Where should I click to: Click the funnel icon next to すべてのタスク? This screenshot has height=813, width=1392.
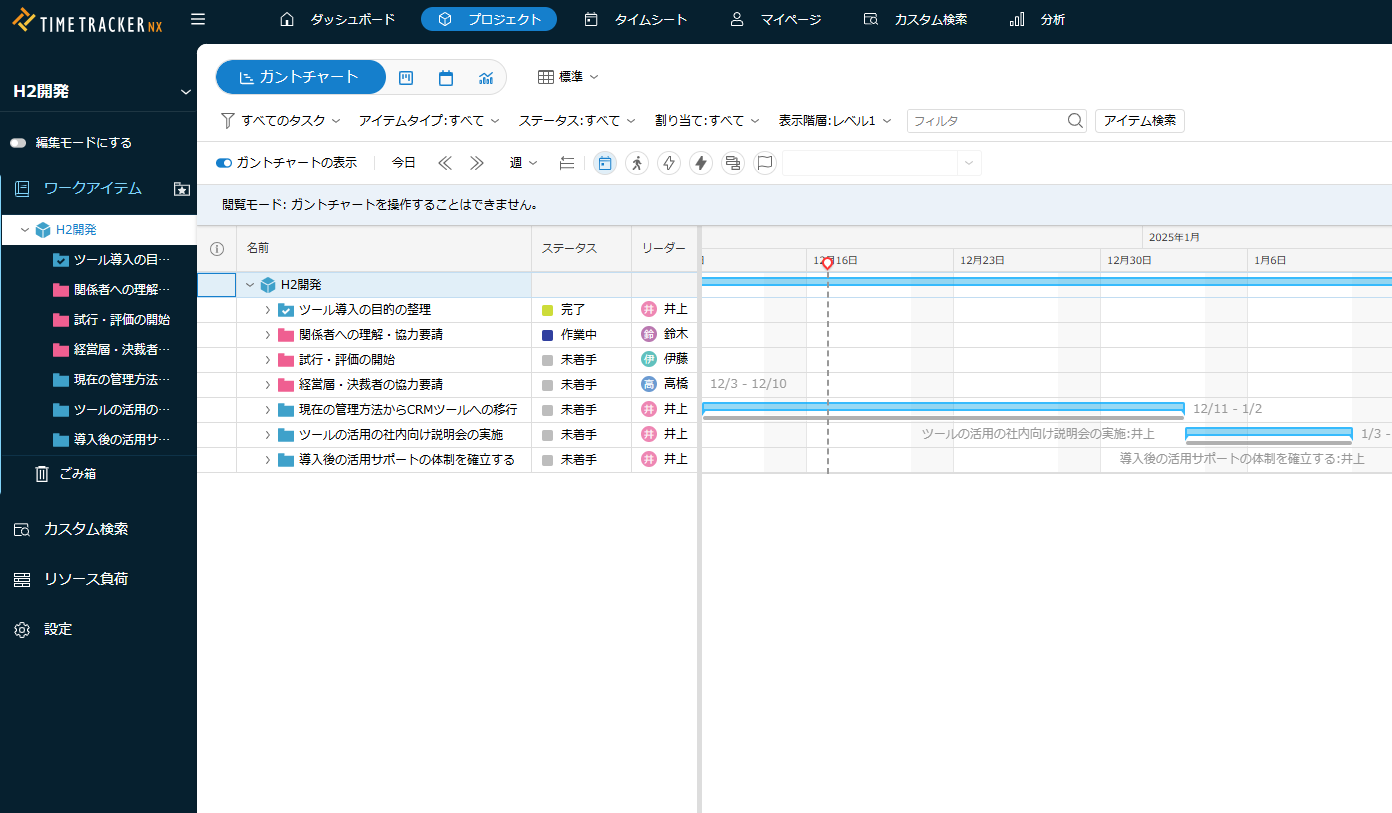click(x=227, y=121)
